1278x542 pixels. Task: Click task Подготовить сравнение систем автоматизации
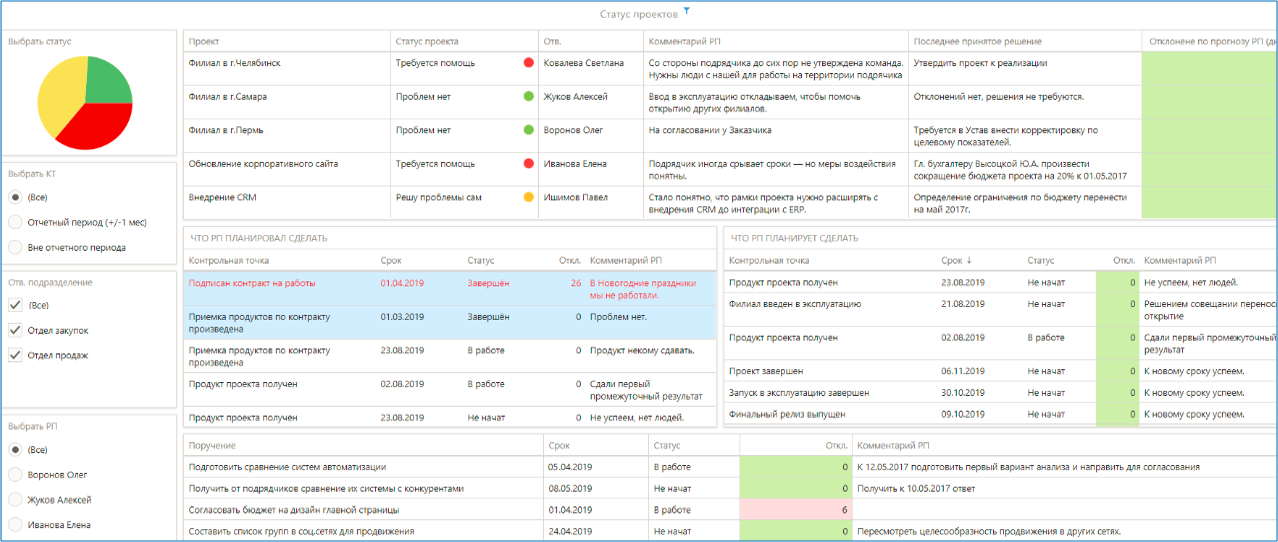287,467
